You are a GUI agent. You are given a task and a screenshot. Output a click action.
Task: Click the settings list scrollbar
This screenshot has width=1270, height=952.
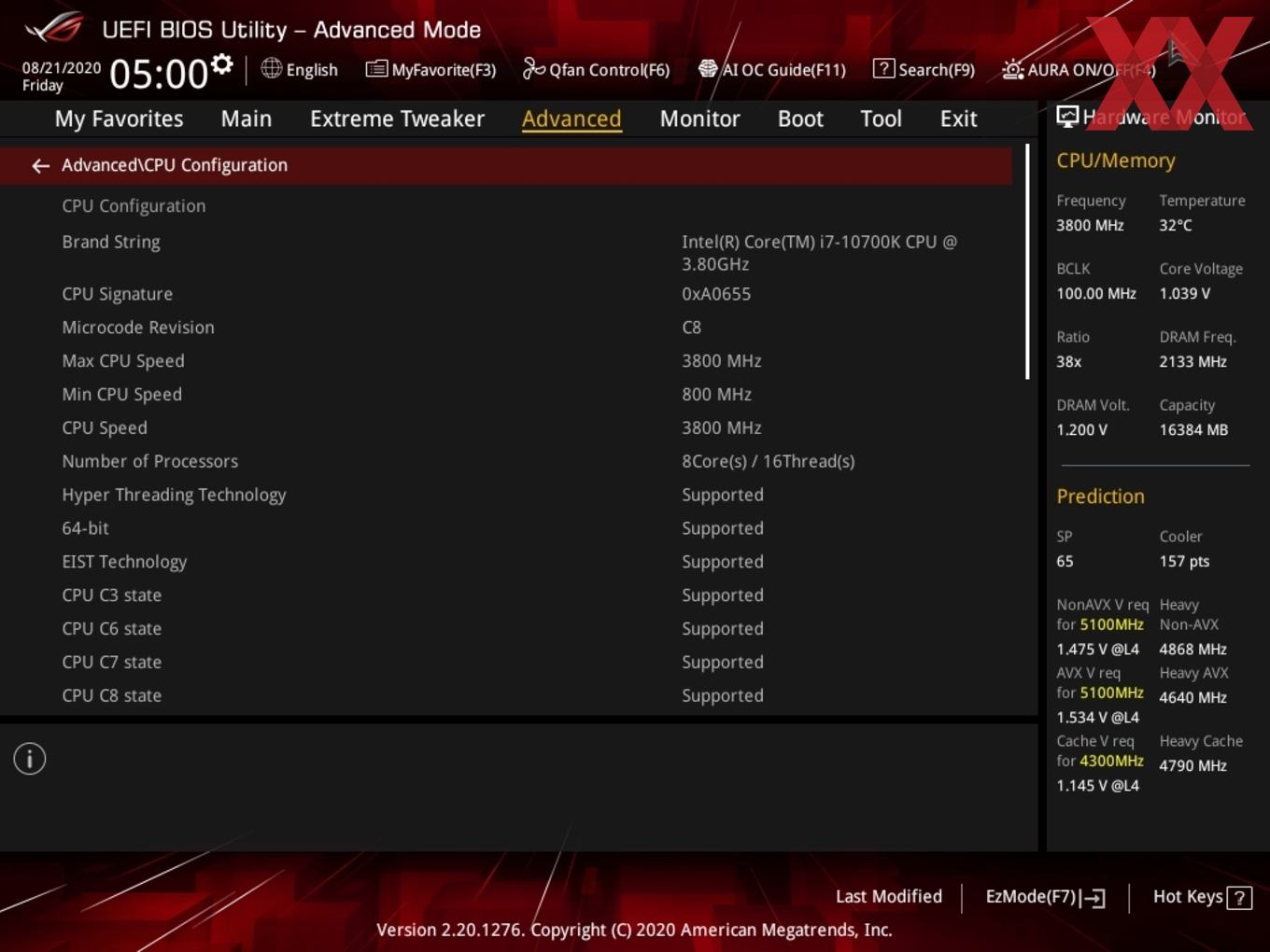click(x=1027, y=261)
